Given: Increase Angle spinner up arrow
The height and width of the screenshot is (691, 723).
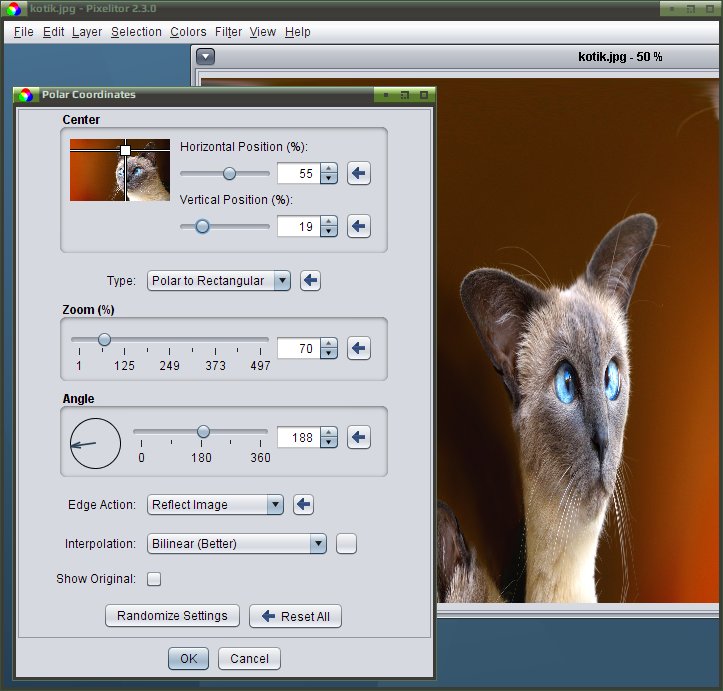Looking at the screenshot, I should pos(329,432).
